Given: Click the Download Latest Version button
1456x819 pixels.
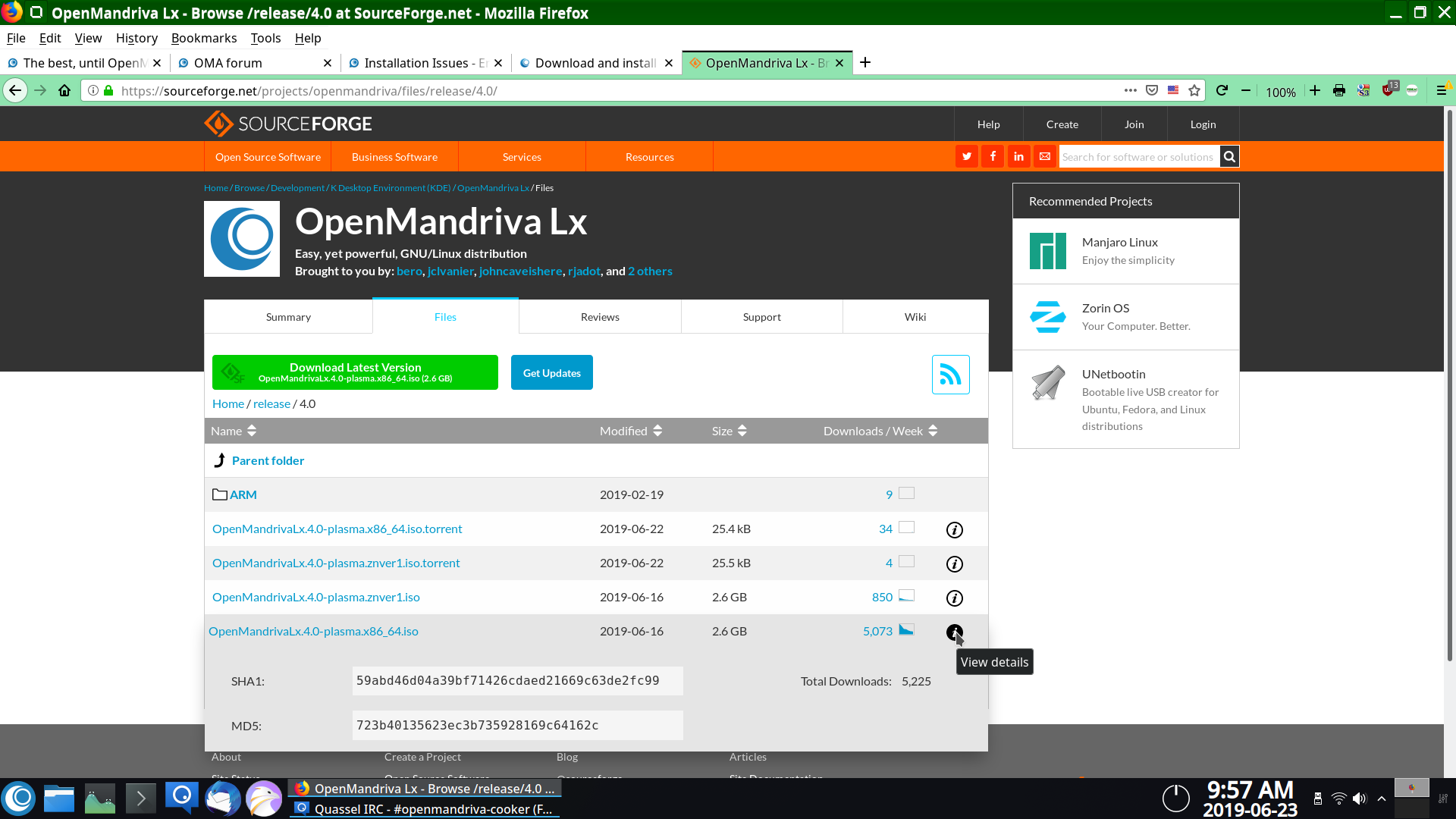Looking at the screenshot, I should click(355, 372).
